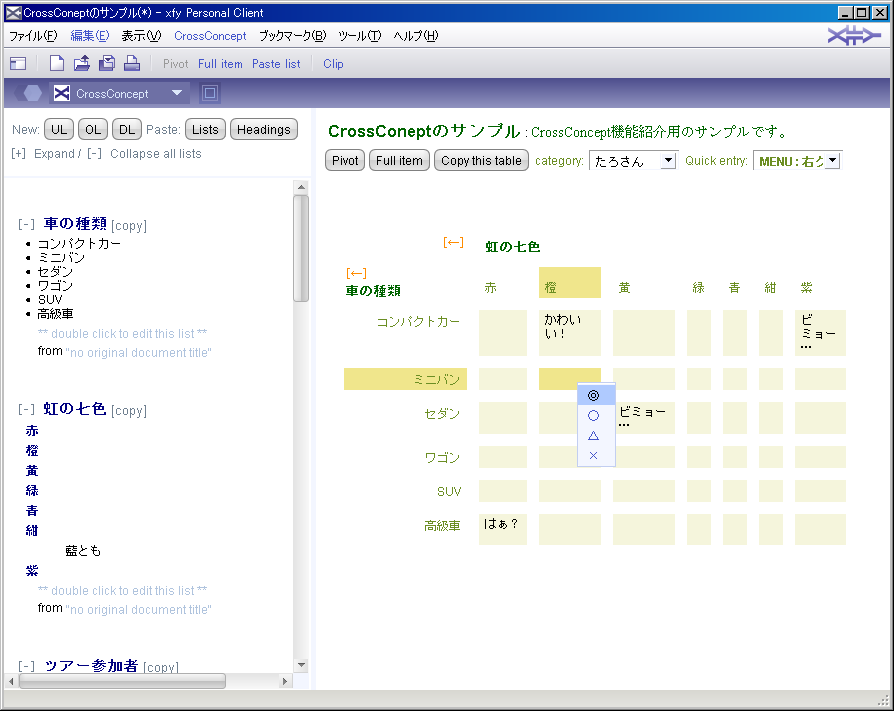Select the ミニバン row header in table
Image resolution: width=894 pixels, height=711 pixels.
coord(405,379)
